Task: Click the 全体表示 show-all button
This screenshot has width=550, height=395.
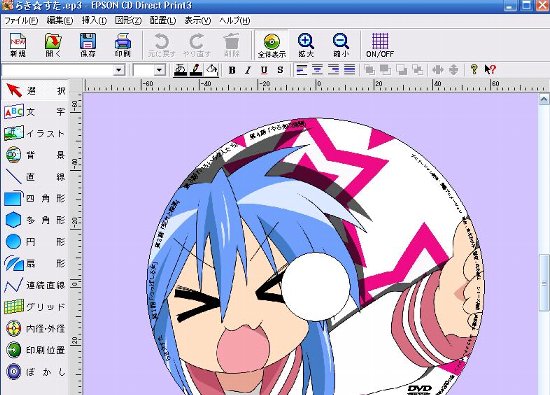Action: coord(271,45)
